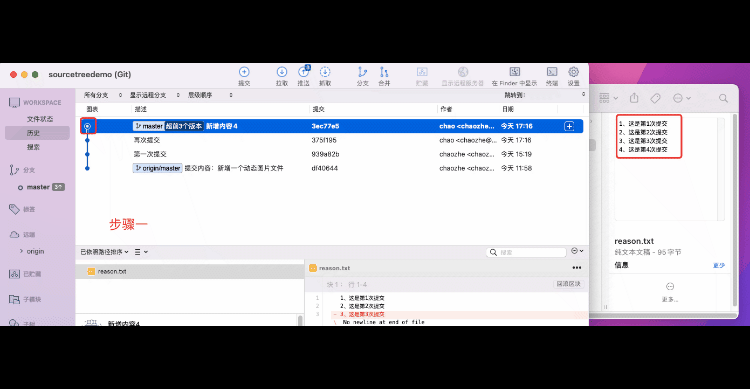Screen dimensions: 750x389
Task: Click the Push (推送) toolbar icon
Action: coord(303,76)
